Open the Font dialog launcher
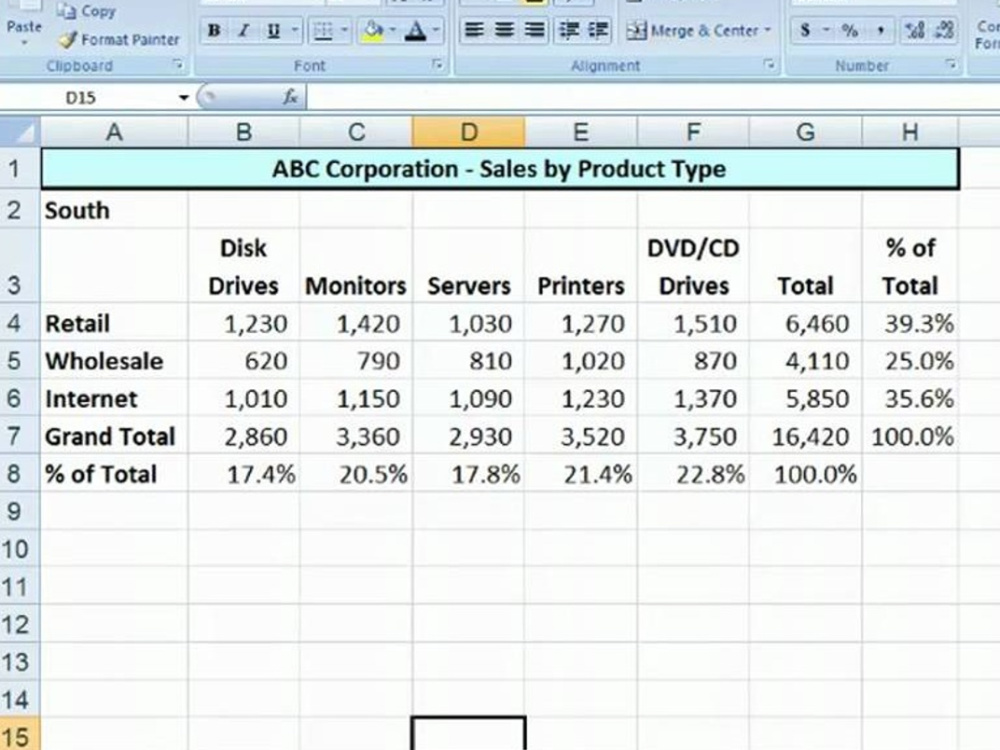 [437, 65]
